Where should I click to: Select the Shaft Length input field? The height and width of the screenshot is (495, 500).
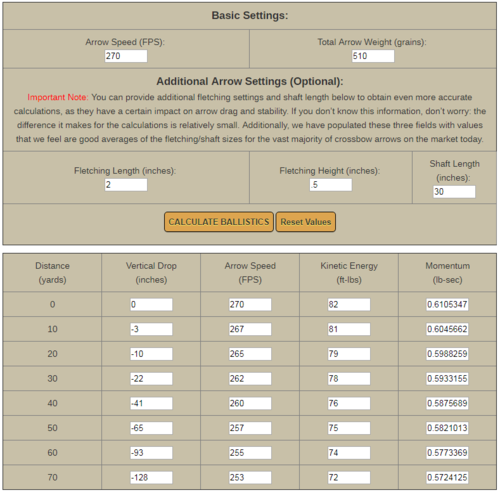[454, 192]
